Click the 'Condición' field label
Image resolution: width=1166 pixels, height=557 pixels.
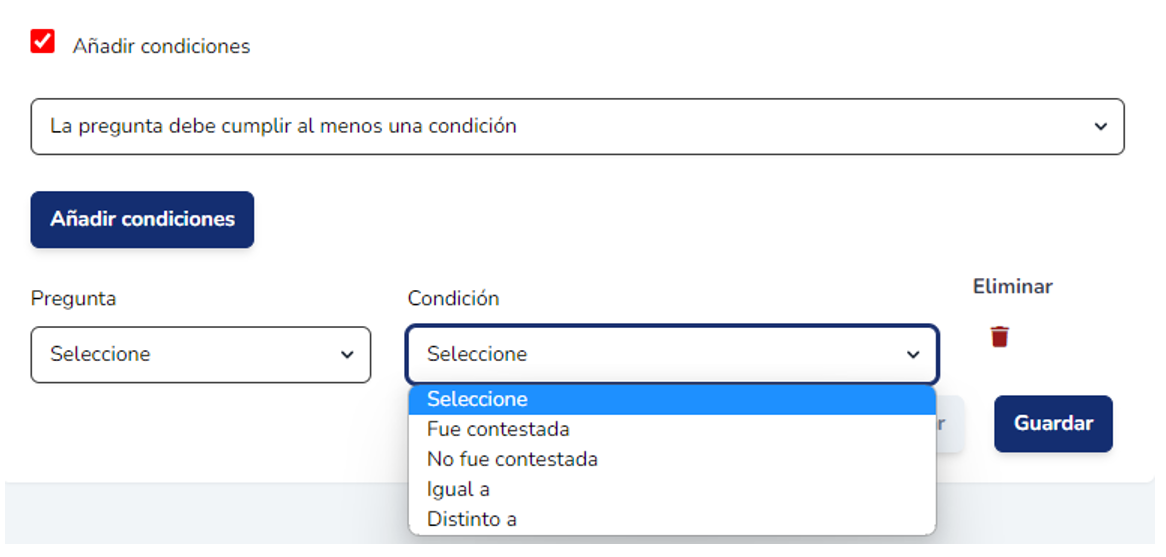click(x=453, y=298)
